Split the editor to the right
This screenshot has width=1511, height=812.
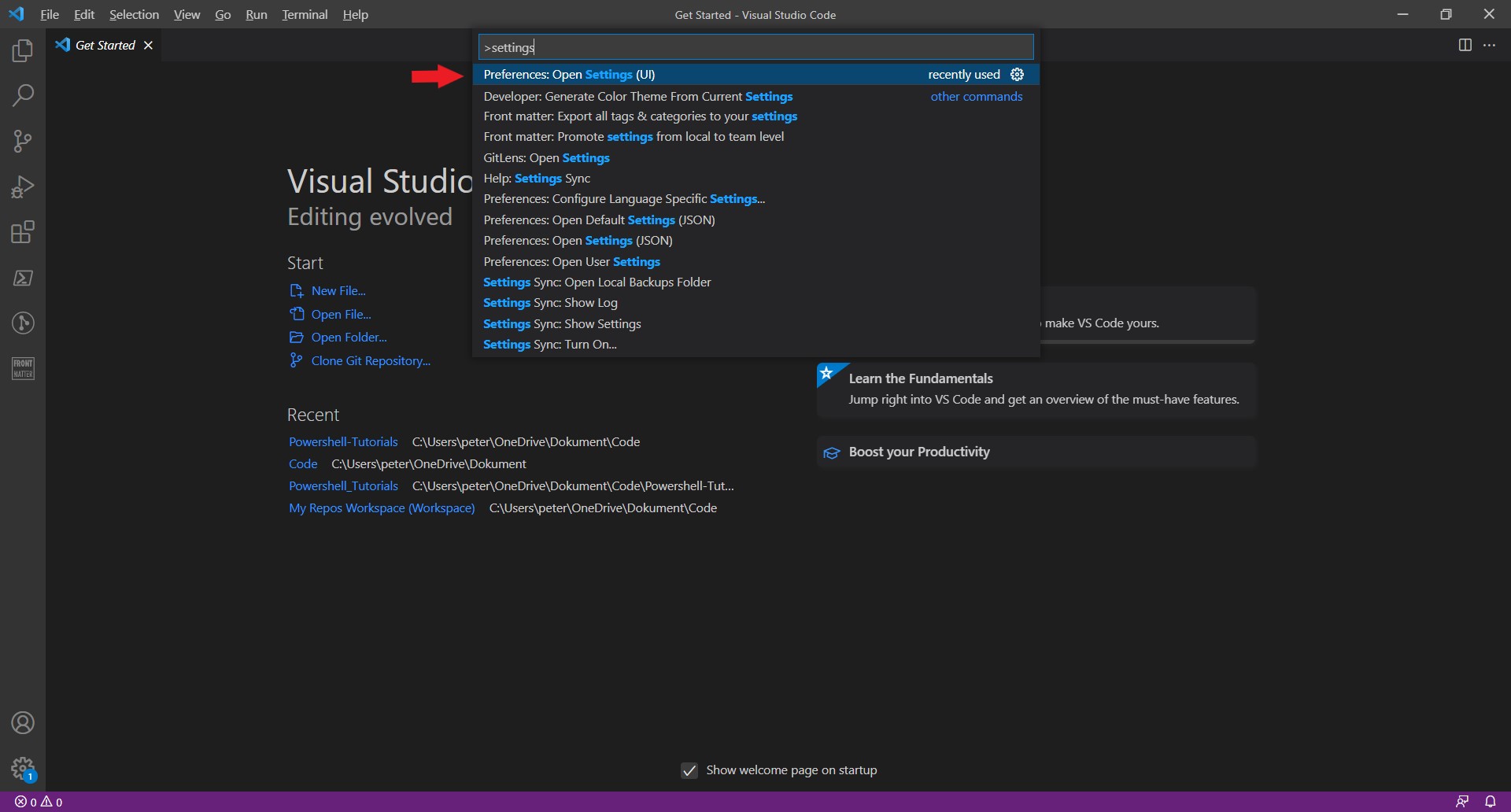coord(1465,45)
